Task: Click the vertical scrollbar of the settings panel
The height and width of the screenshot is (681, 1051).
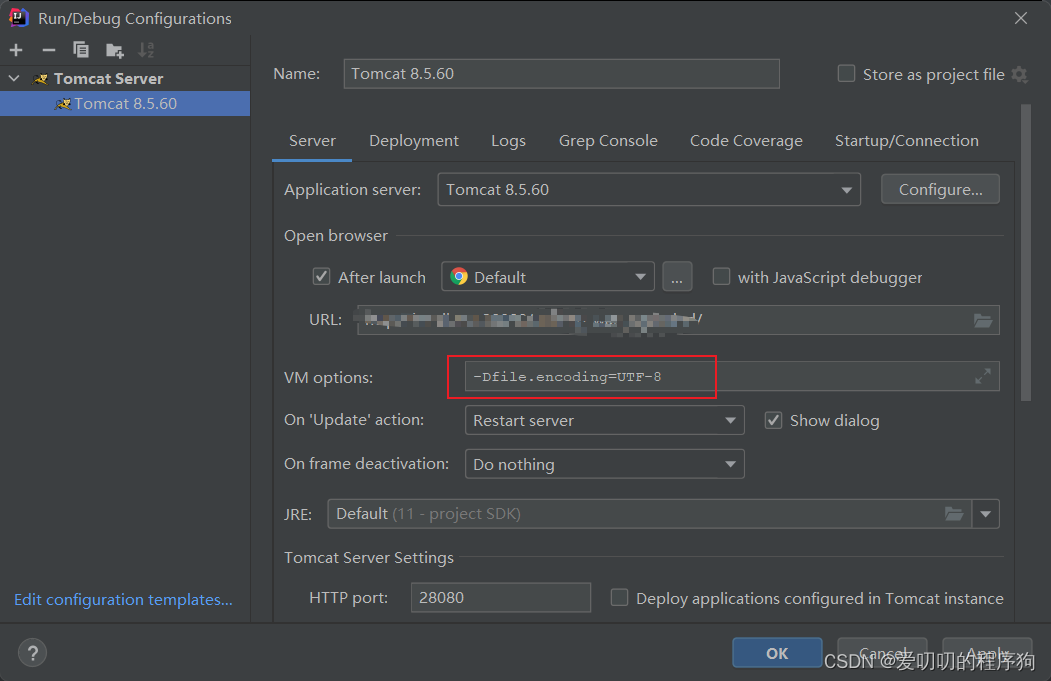Action: coord(1026,252)
